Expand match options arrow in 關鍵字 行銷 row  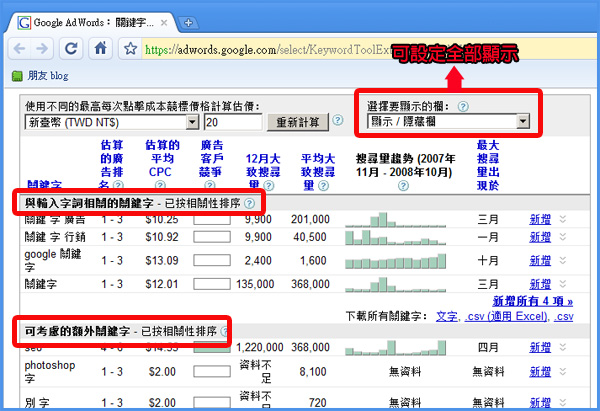[562, 236]
